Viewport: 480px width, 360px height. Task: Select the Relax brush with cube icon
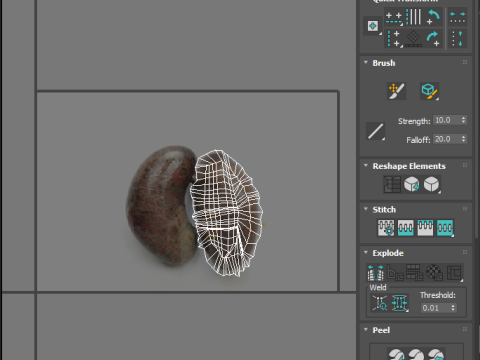point(429,91)
